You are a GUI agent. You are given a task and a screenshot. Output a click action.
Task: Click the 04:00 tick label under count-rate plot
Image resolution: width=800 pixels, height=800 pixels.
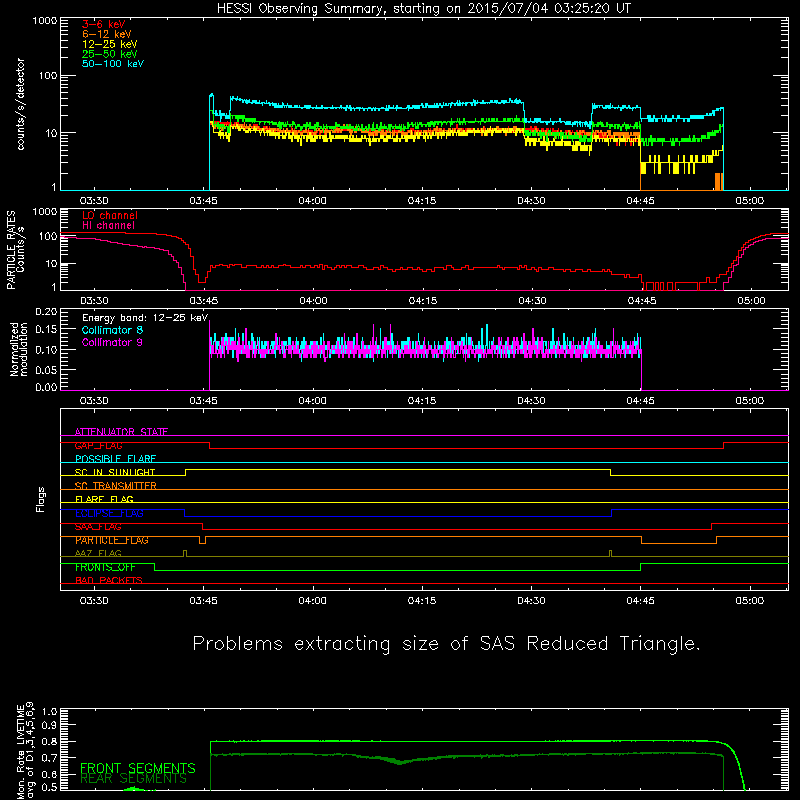coord(312,201)
